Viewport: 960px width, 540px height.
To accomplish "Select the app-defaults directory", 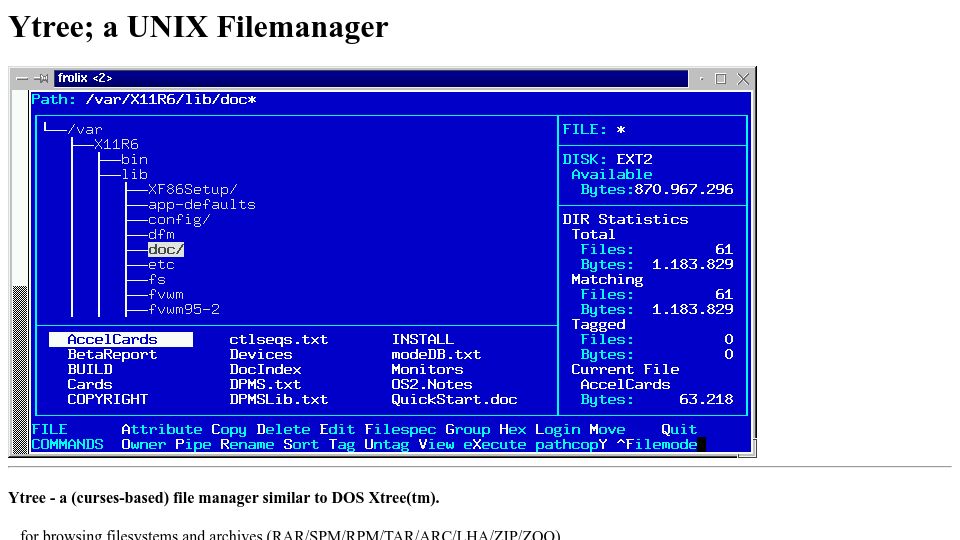I will tap(201, 204).
